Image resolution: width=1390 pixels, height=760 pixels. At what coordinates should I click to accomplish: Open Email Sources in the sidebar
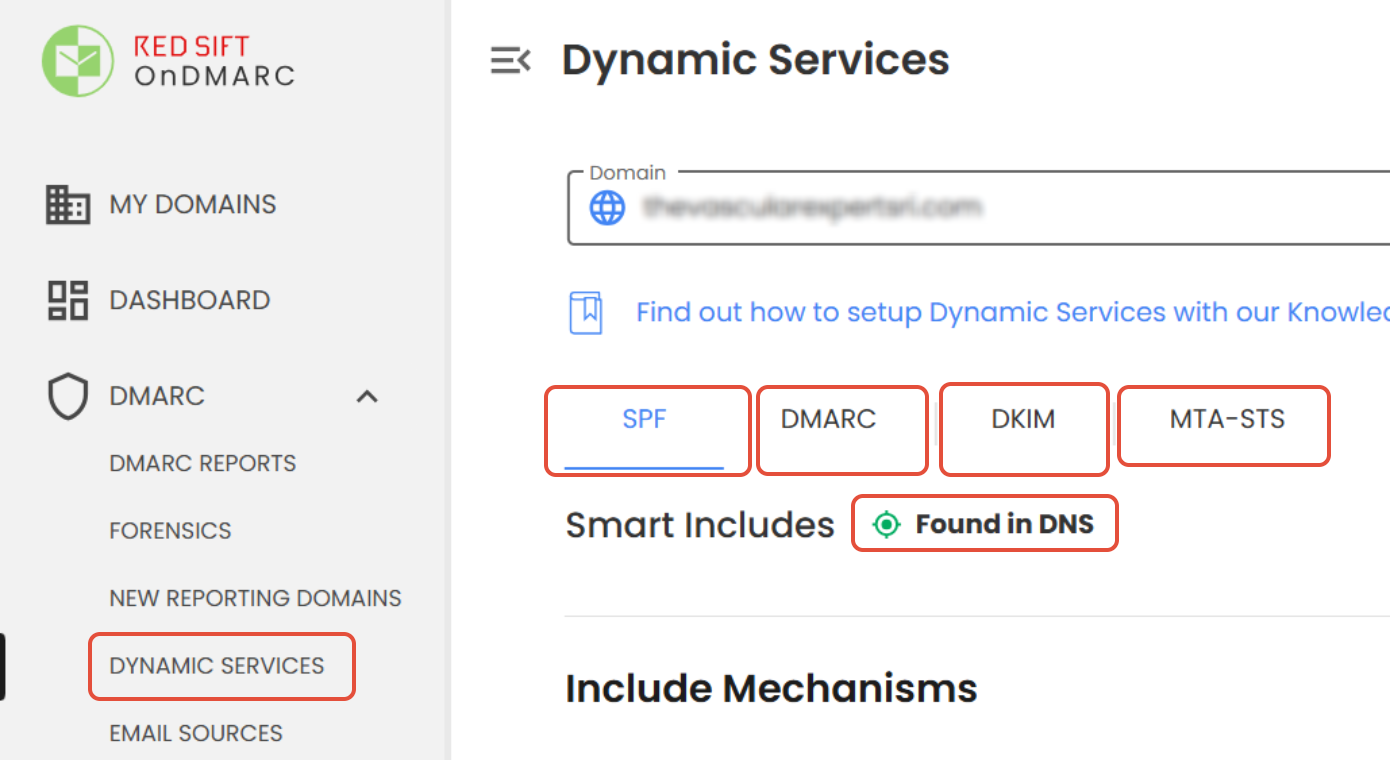pos(196,733)
